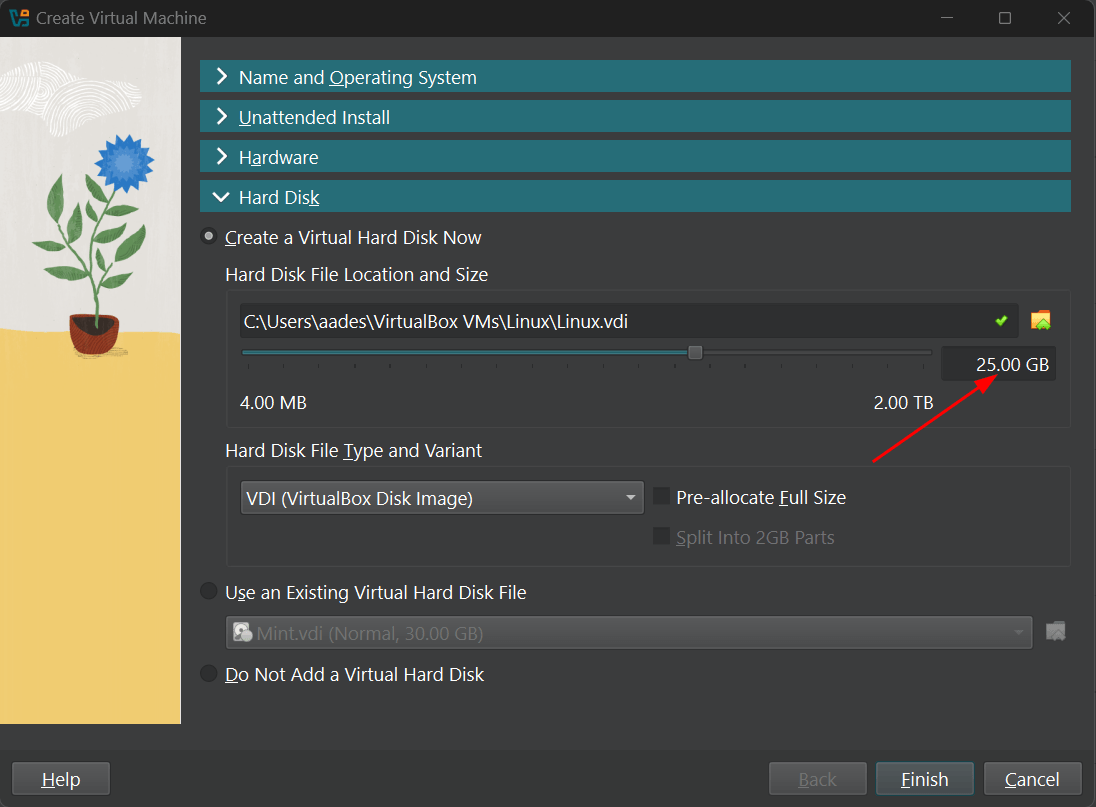Check Split Into 2GB Parts
The height and width of the screenshot is (807, 1096).
point(661,536)
